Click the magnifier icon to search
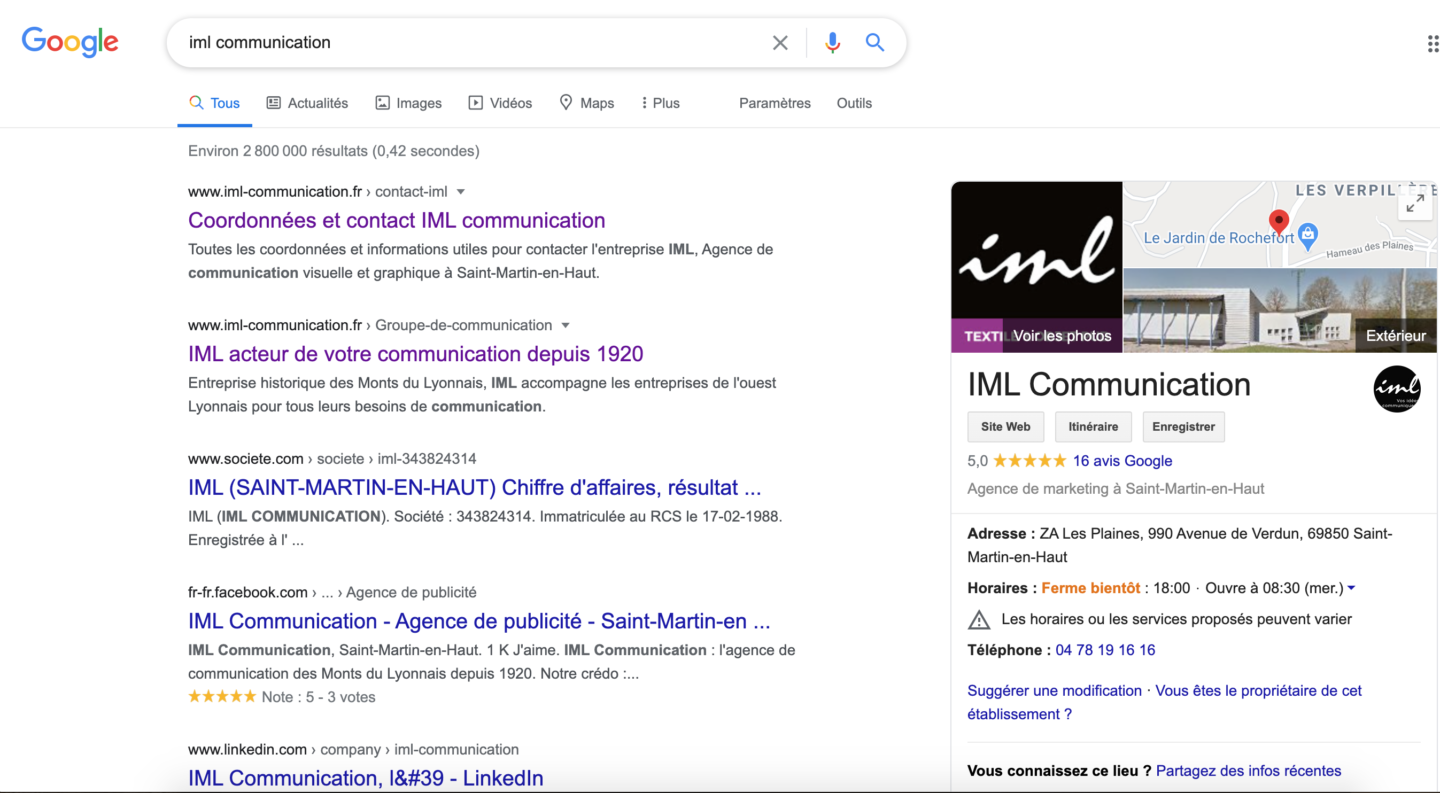The width and height of the screenshot is (1440, 793). pyautogui.click(x=875, y=42)
